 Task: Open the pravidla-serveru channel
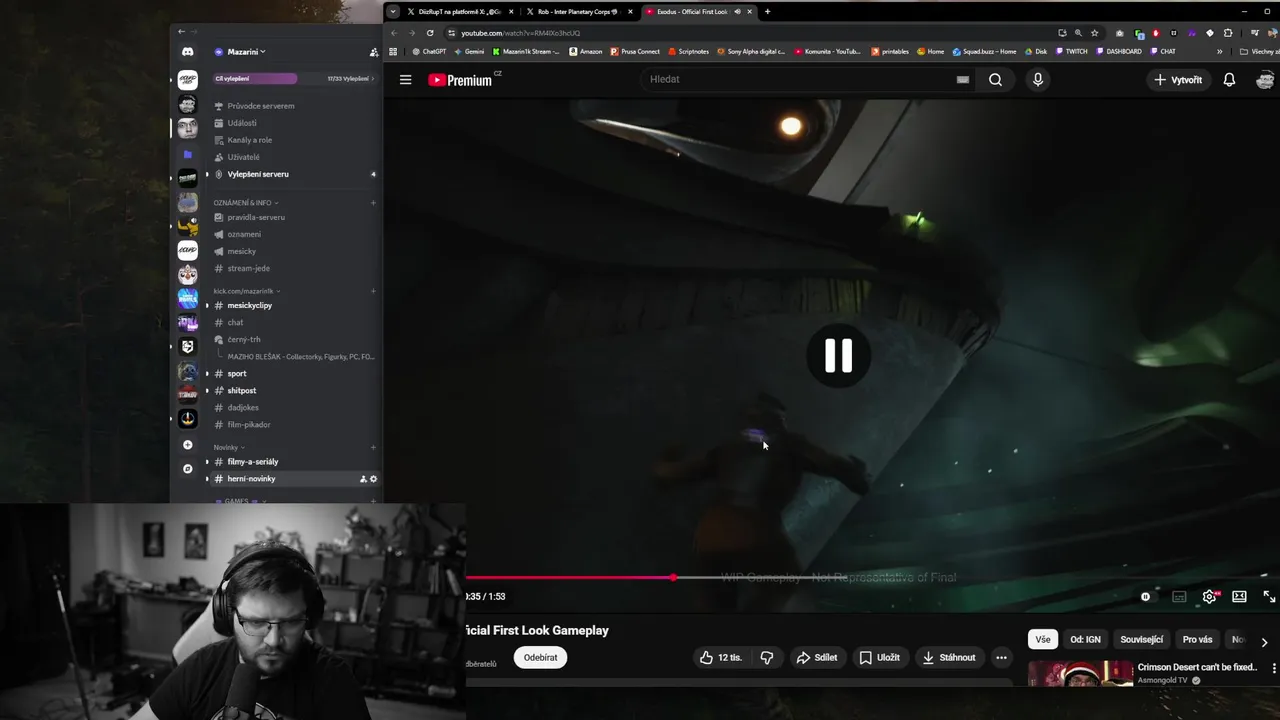[x=256, y=217]
